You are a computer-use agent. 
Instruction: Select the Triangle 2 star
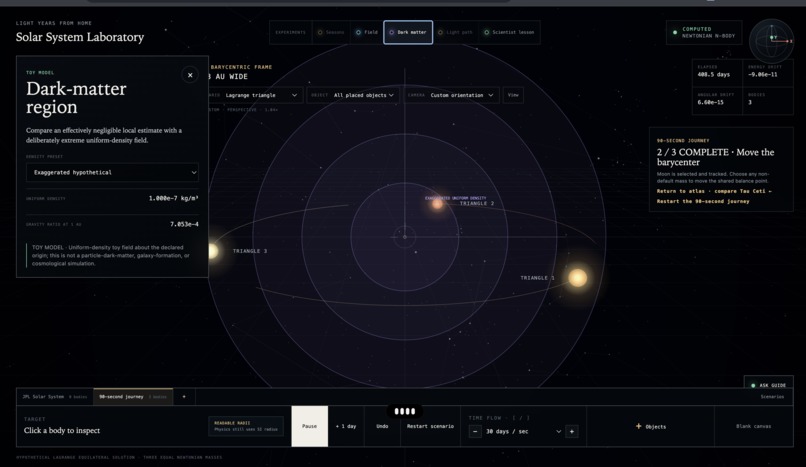(437, 204)
